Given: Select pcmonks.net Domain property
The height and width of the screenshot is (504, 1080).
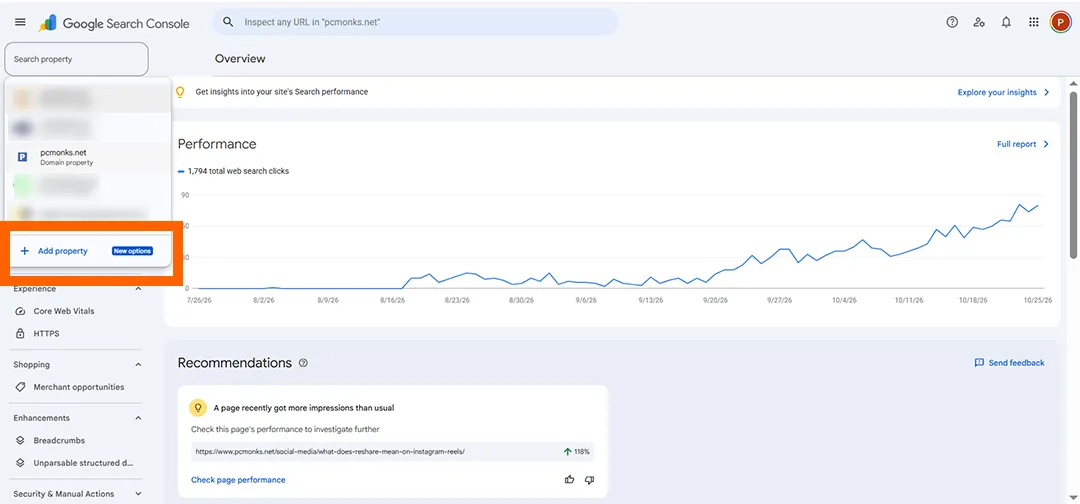Looking at the screenshot, I should click(x=88, y=157).
